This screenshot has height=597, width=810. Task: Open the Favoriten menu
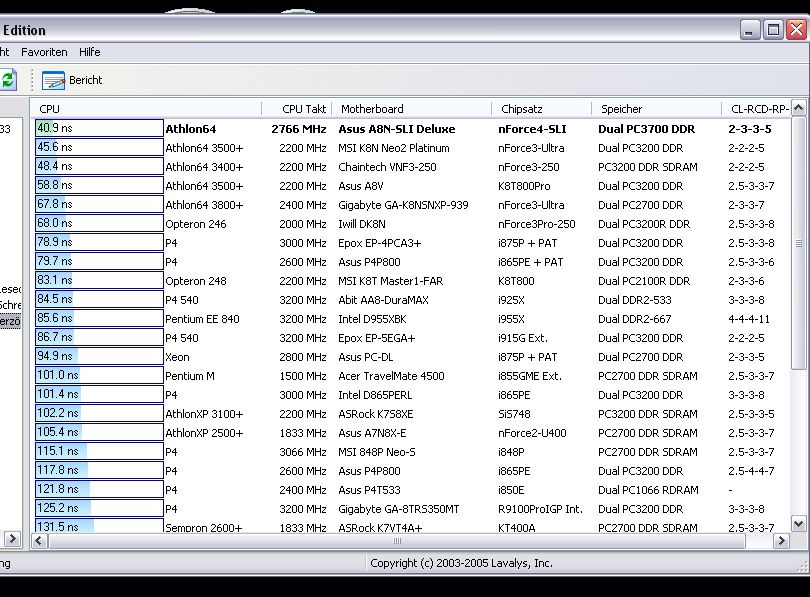click(x=44, y=52)
